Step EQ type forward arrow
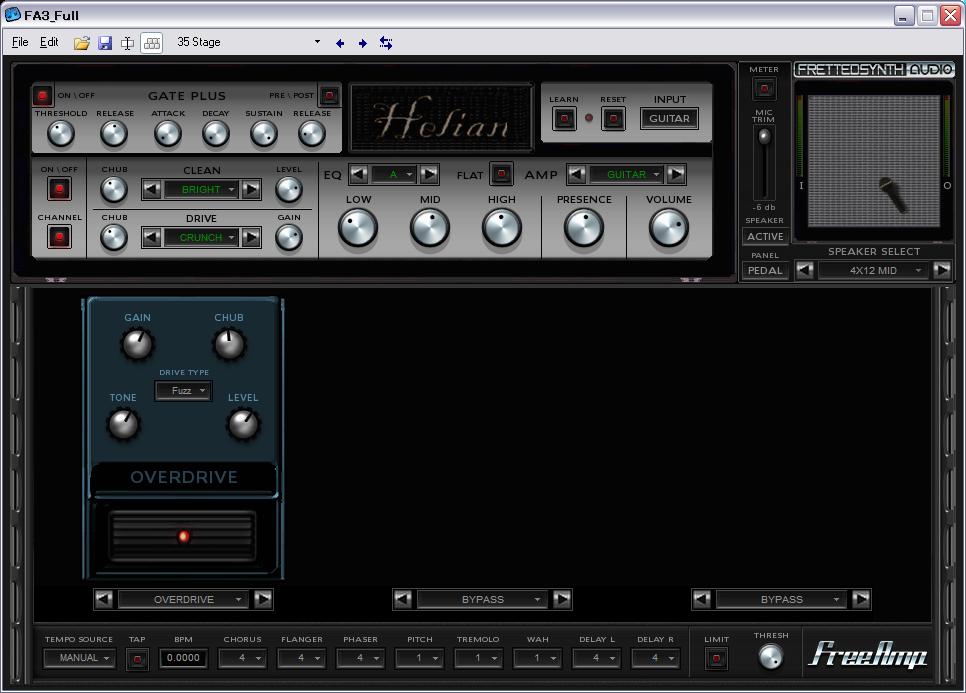This screenshot has height=693, width=966. pyautogui.click(x=429, y=174)
